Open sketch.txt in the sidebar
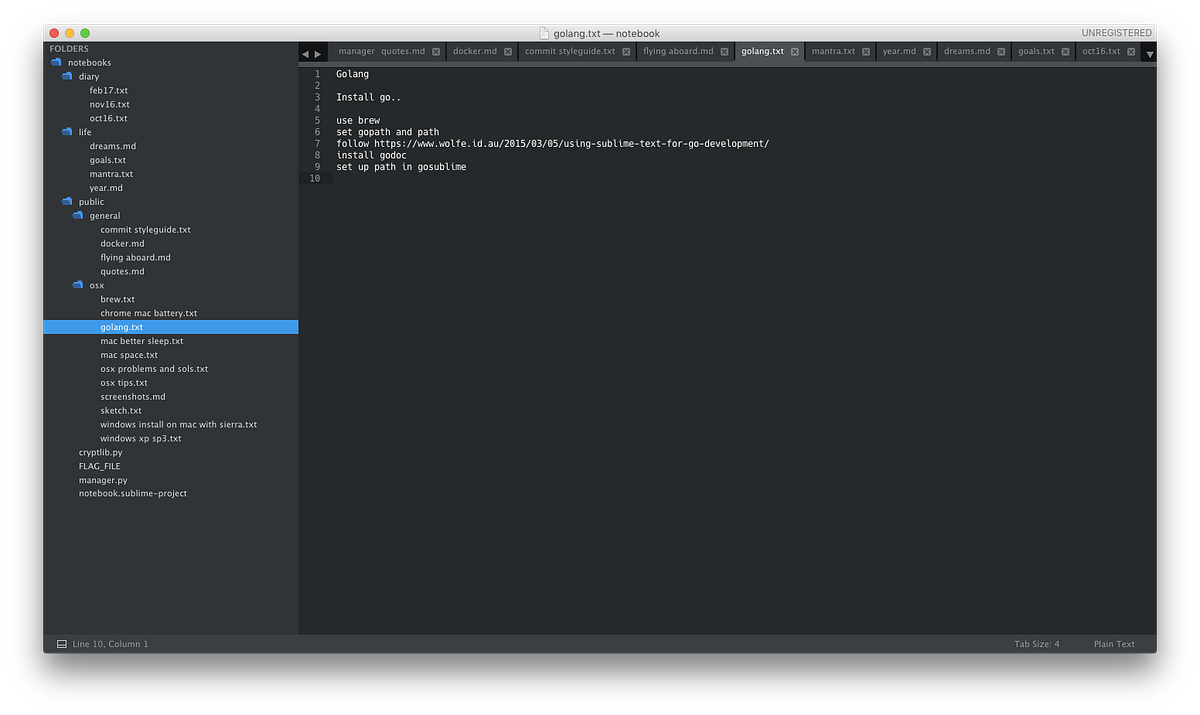The width and height of the screenshot is (1200, 715). (x=121, y=411)
